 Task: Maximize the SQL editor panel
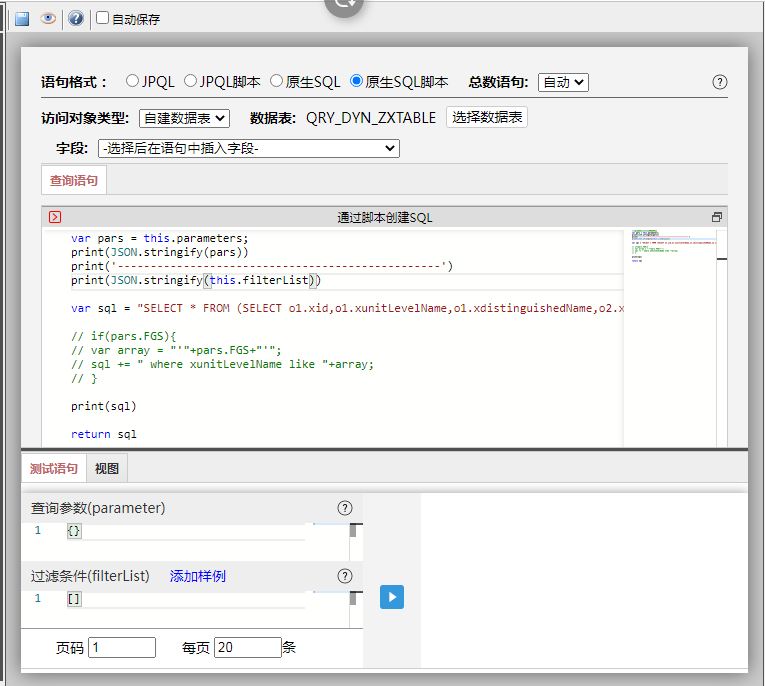point(716,217)
